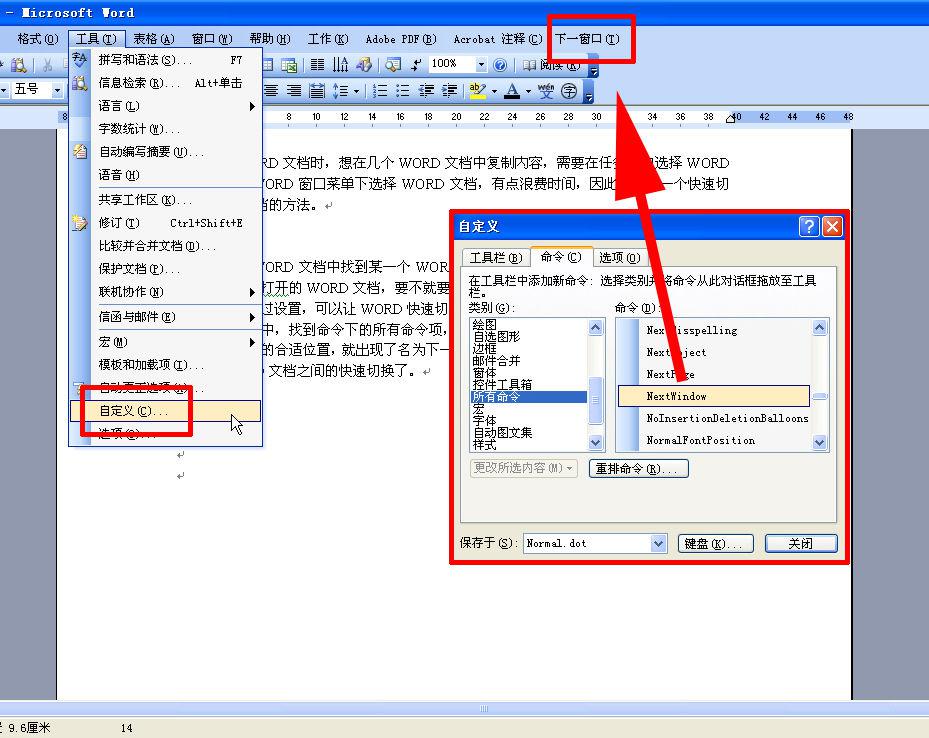This screenshot has width=929, height=738.
Task: Click the Reading layout (阅读) button
Action: pyautogui.click(x=552, y=65)
